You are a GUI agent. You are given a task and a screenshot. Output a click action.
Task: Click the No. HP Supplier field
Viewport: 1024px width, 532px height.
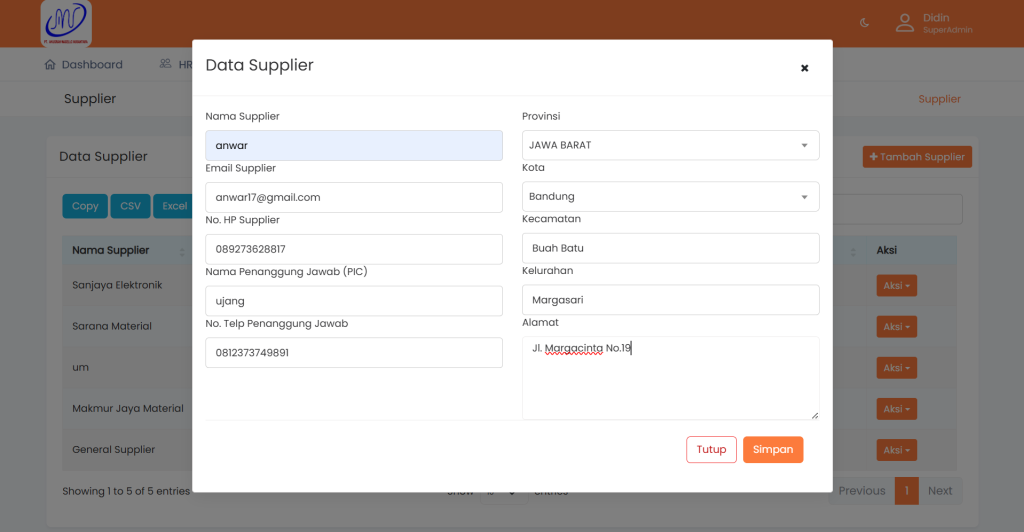(353, 249)
